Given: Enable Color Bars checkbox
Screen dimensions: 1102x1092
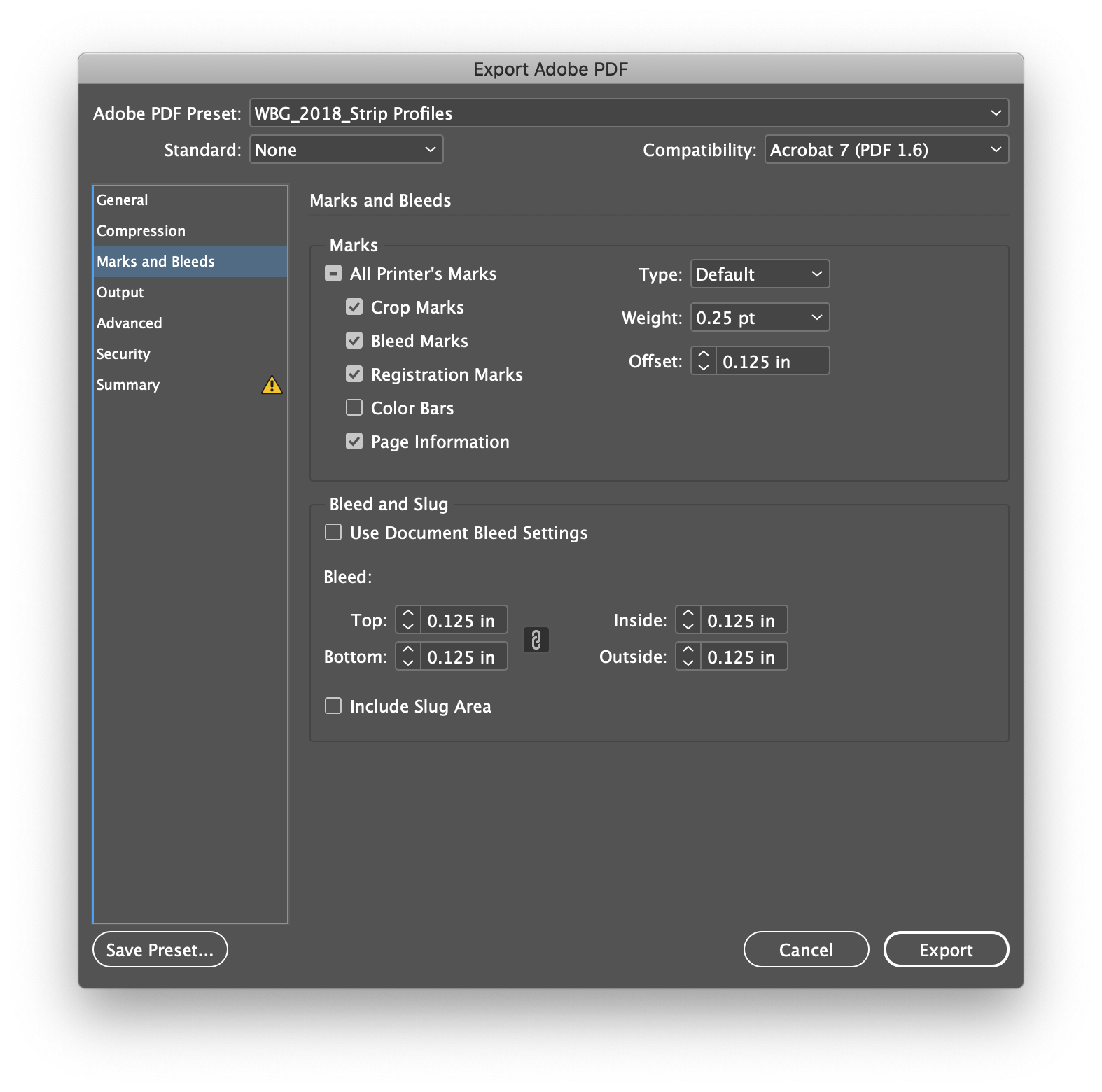Looking at the screenshot, I should pos(354,408).
